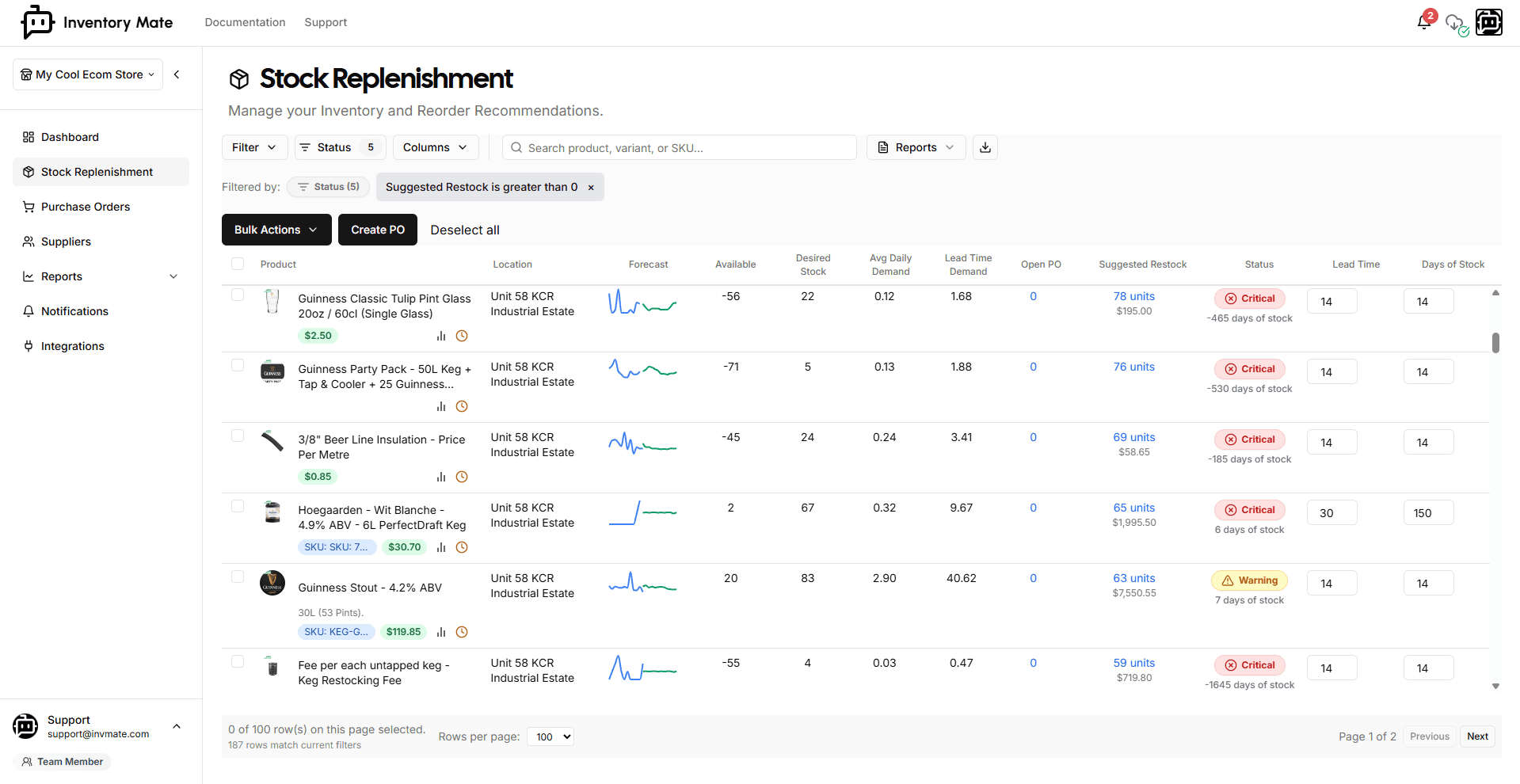
Task: Open chart icon for Guinness Stout
Action: (441, 632)
